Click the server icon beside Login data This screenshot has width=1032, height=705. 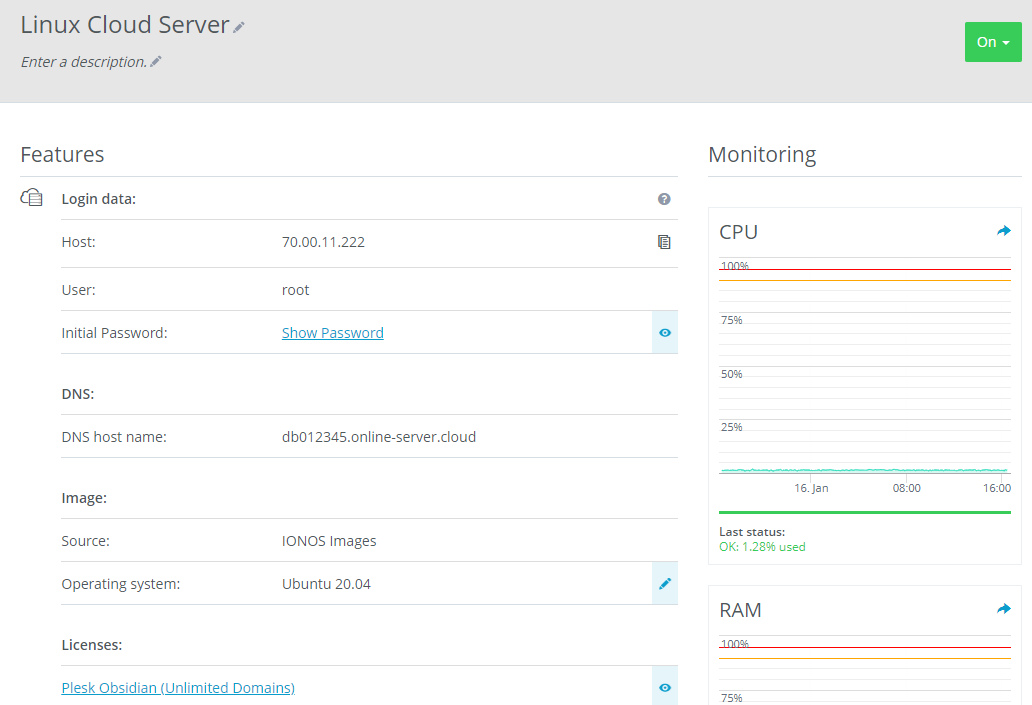(32, 198)
